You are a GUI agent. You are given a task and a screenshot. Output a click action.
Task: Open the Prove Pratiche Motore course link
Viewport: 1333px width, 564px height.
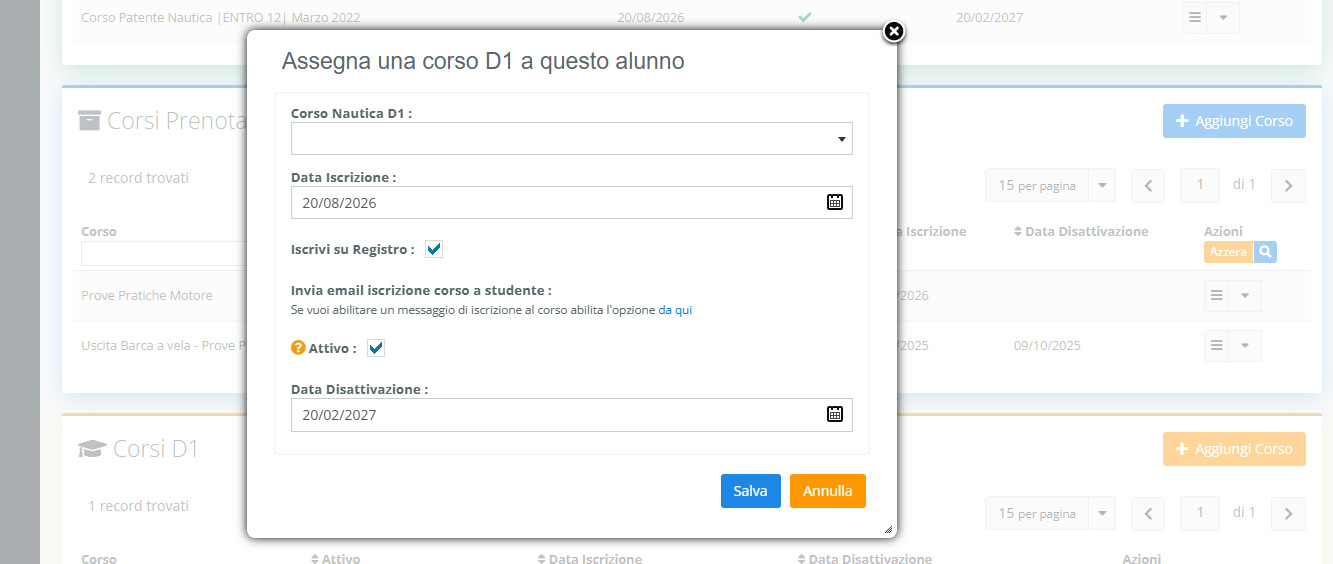[x=147, y=296]
